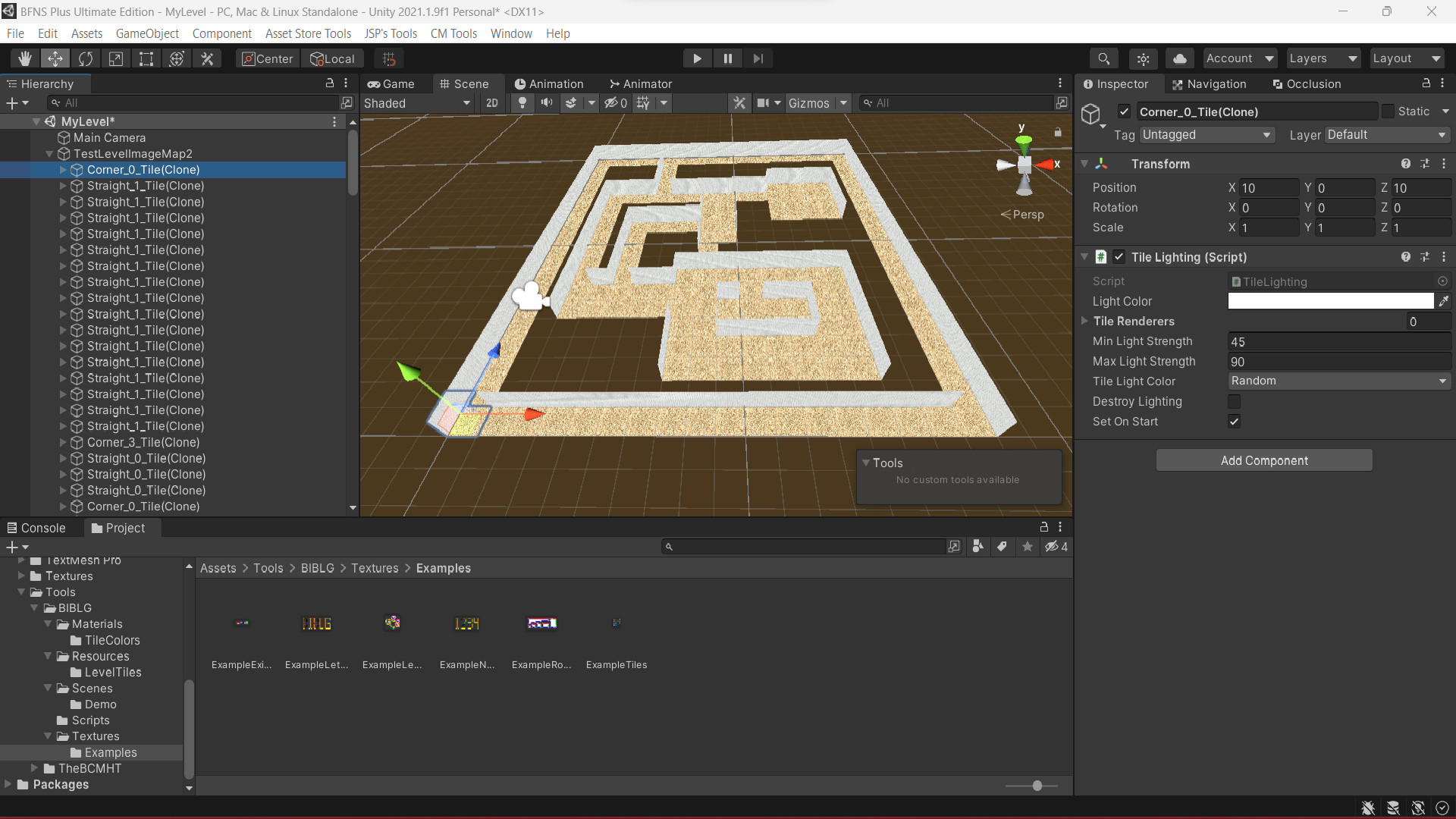This screenshot has width=1456, height=819.
Task: Select the ExampleTiles texture thumbnail
Action: 617,623
